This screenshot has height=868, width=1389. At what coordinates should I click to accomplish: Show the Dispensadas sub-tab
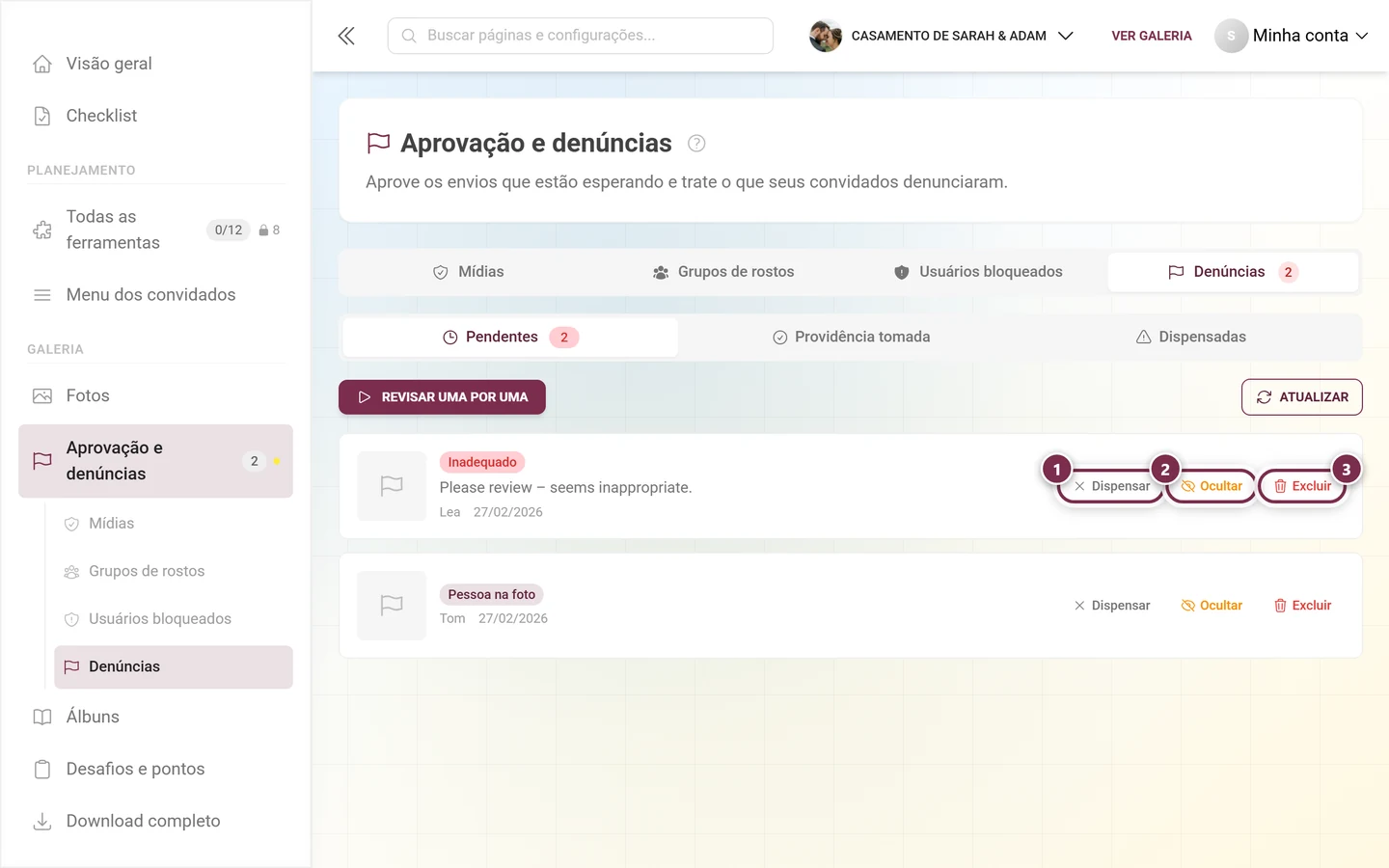[1190, 338]
